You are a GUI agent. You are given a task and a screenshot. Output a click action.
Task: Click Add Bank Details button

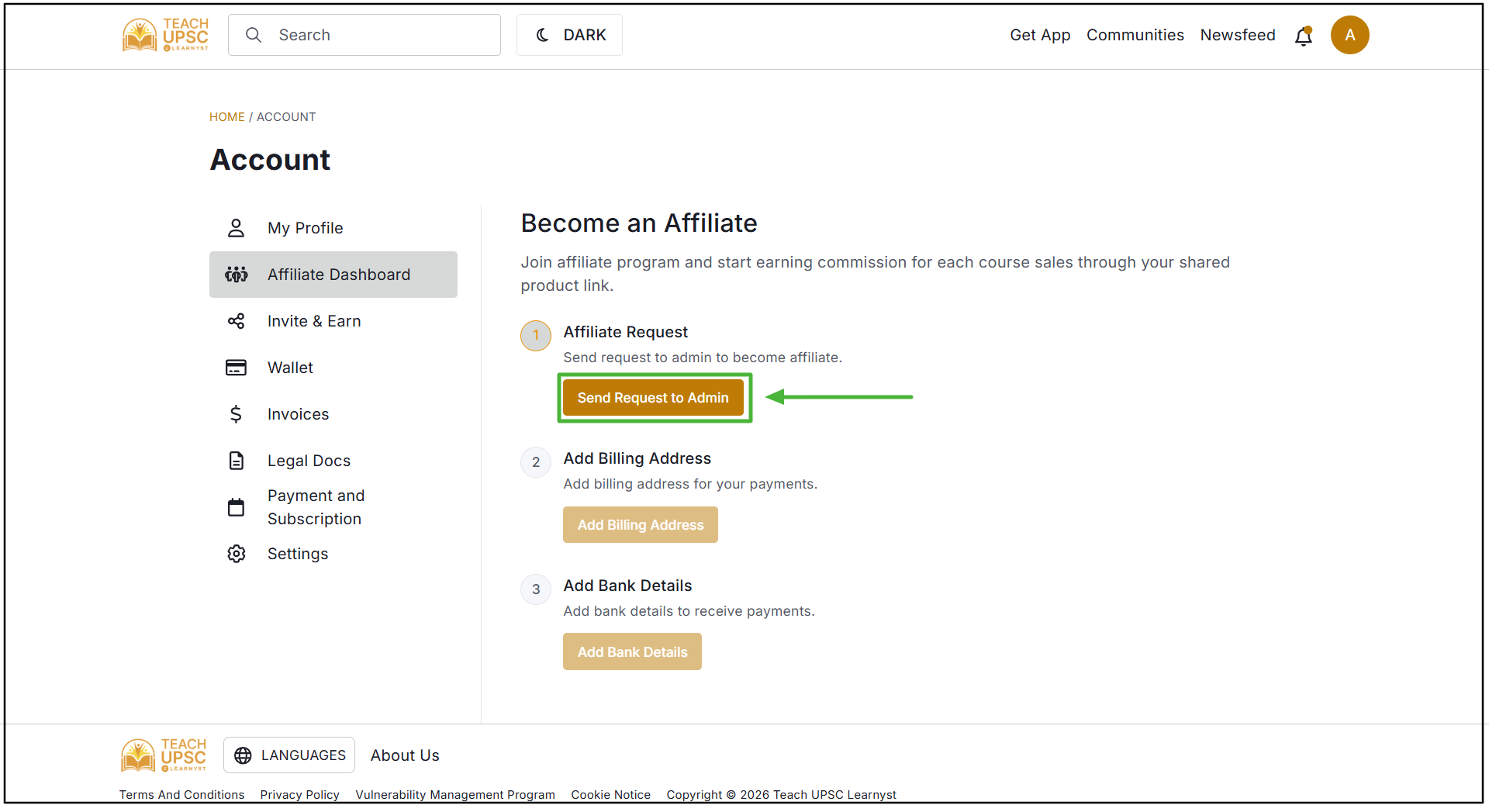(632, 652)
